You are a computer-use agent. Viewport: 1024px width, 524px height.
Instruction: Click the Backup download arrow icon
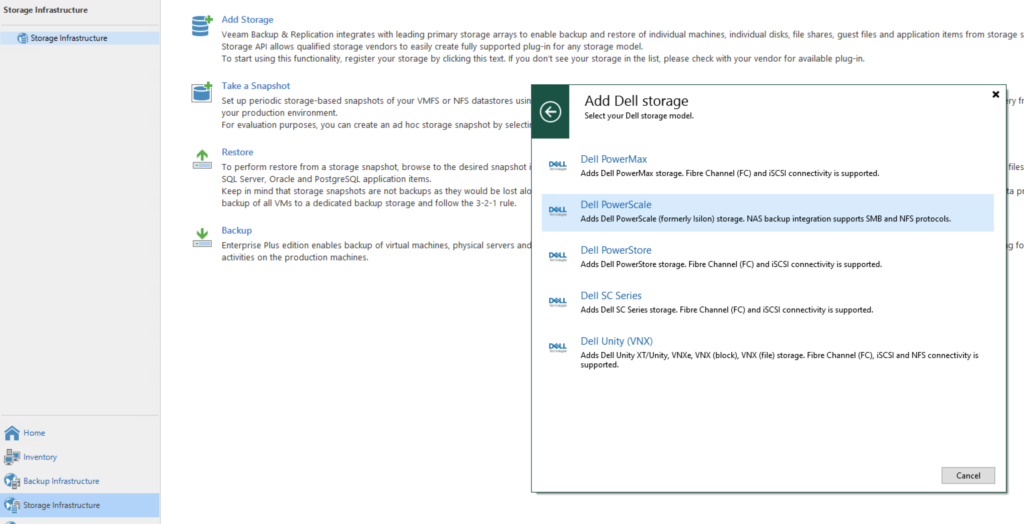coord(202,236)
